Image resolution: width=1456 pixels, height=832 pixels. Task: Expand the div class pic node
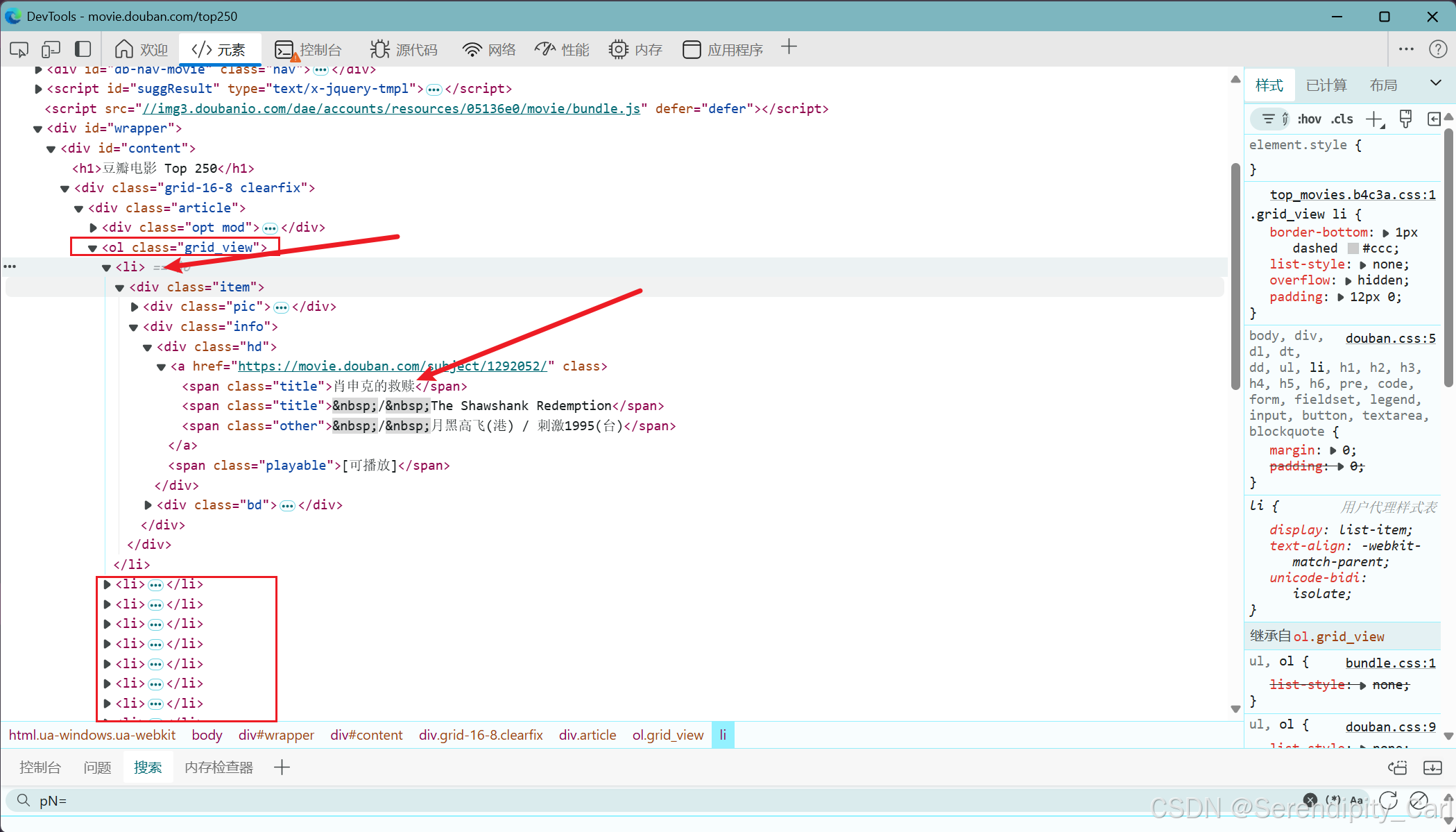[x=134, y=307]
